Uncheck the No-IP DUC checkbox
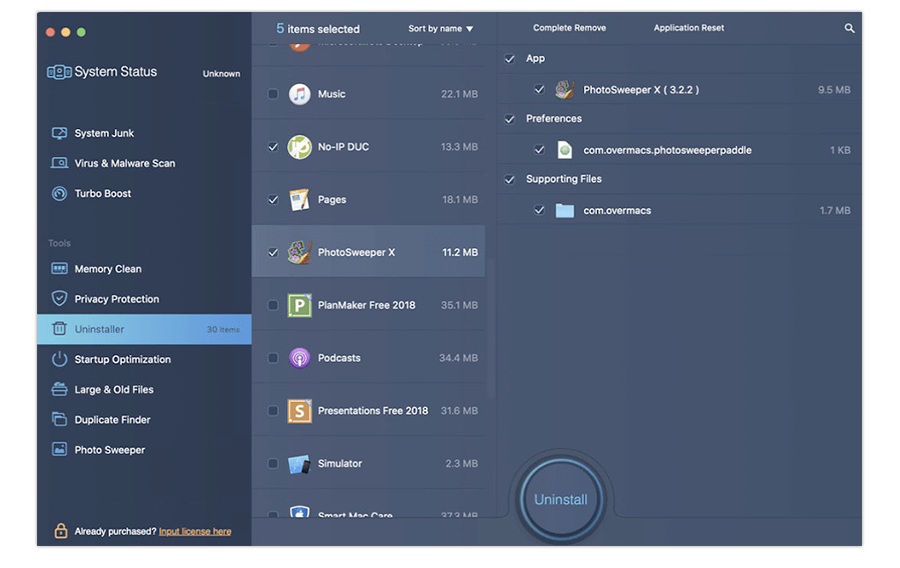The height and width of the screenshot is (568, 900). point(273,147)
